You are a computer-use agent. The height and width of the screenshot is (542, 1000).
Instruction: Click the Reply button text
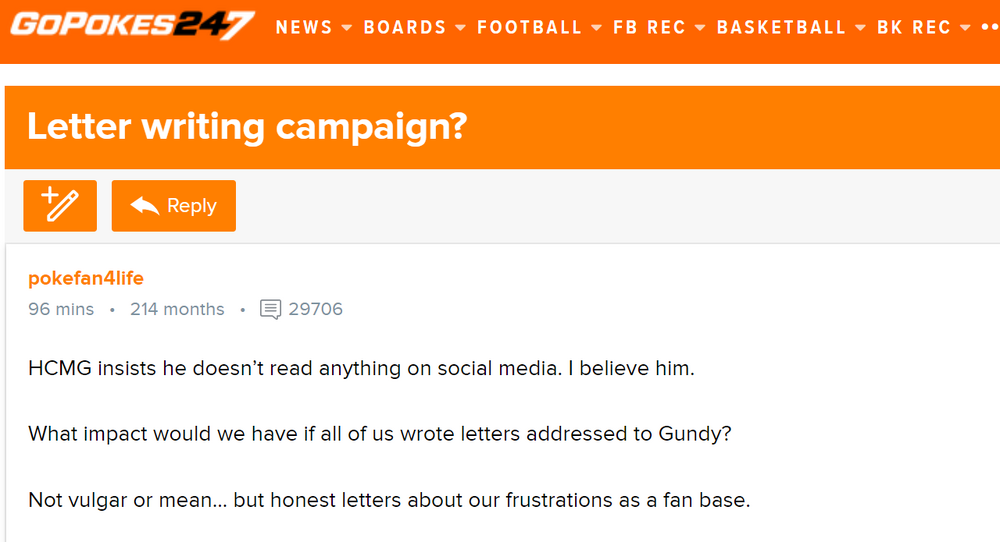192,205
